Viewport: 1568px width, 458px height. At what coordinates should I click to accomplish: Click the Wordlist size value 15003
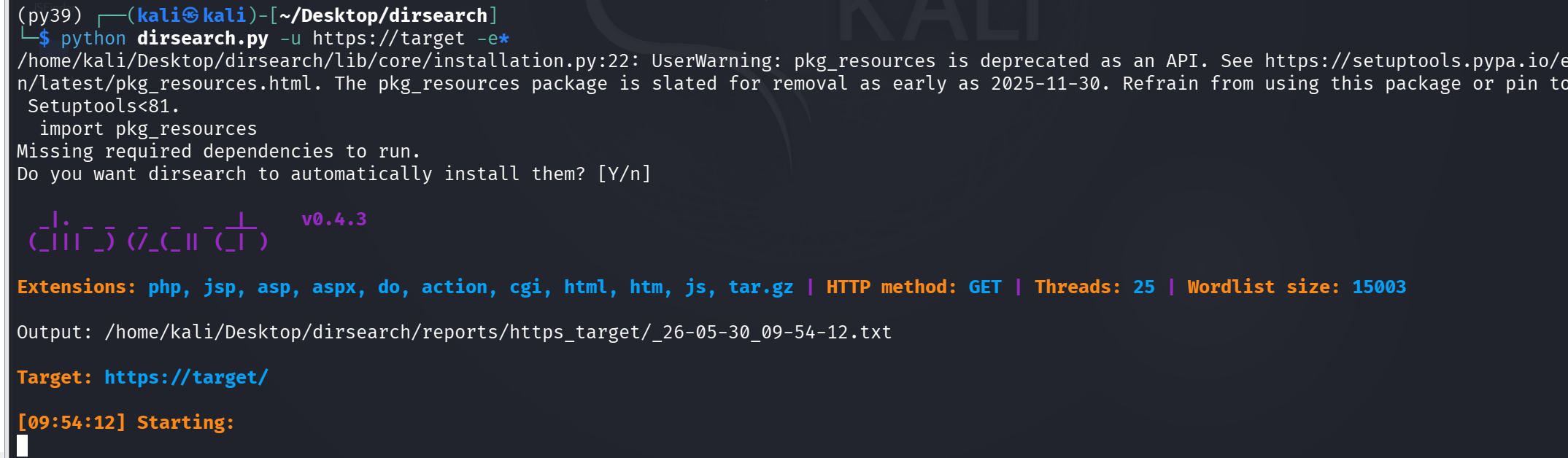tap(1379, 287)
